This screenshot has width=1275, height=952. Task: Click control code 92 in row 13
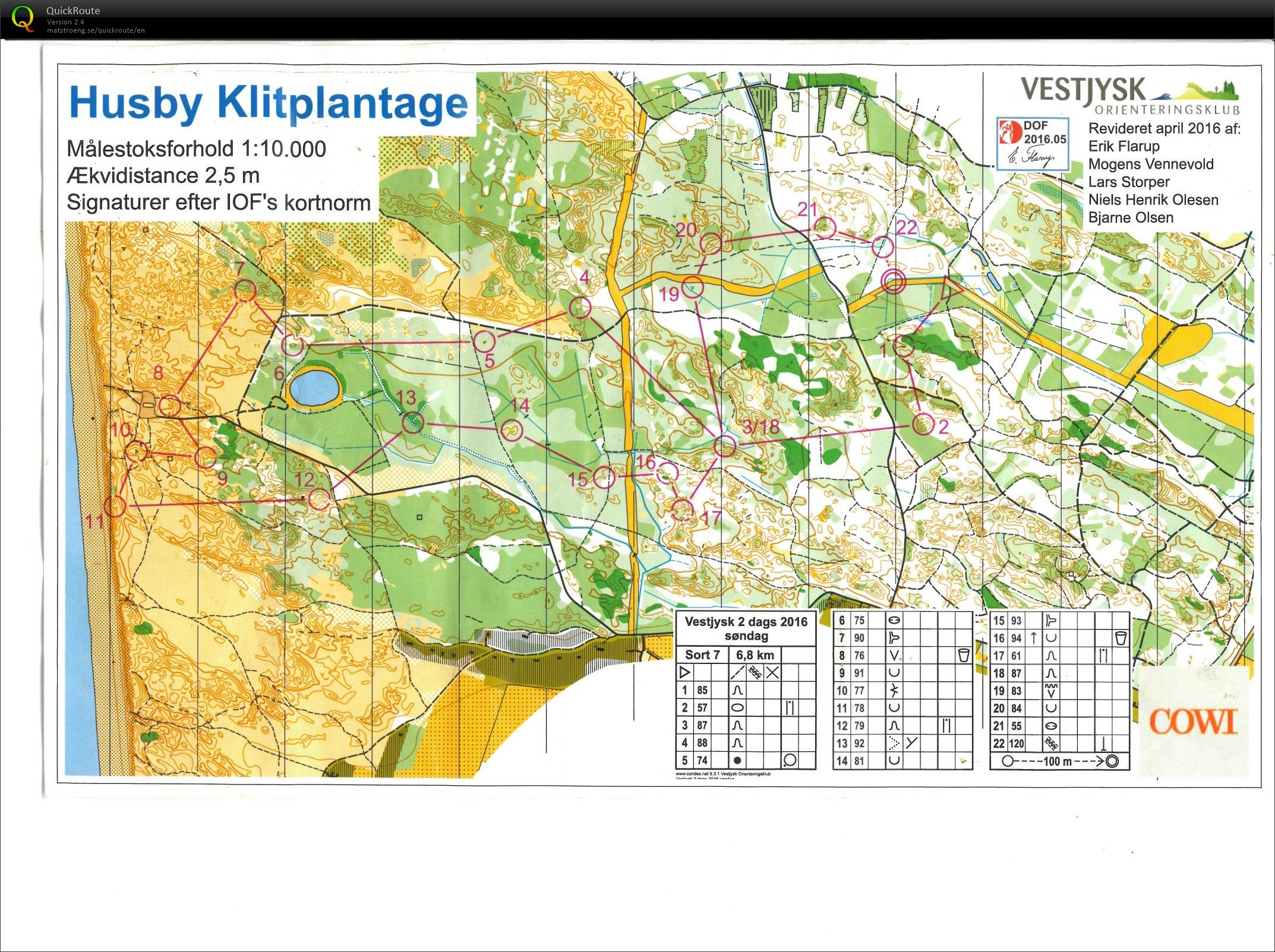[x=859, y=743]
